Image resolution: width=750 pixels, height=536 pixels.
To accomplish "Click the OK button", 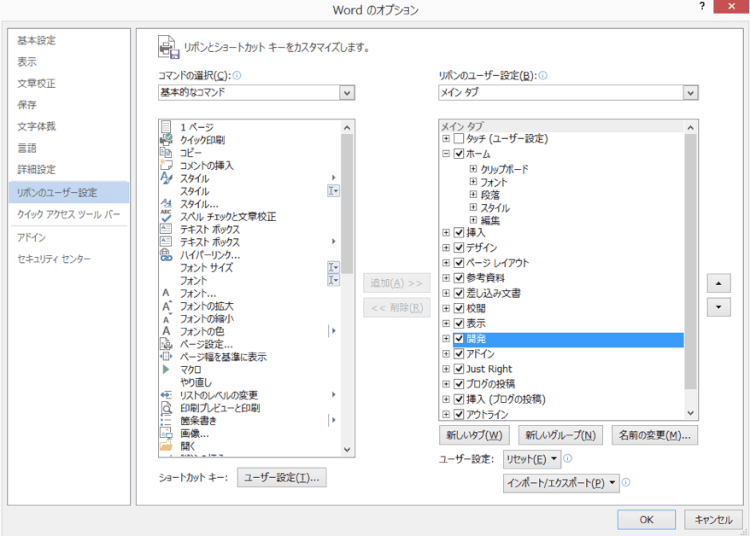I will [x=646, y=519].
